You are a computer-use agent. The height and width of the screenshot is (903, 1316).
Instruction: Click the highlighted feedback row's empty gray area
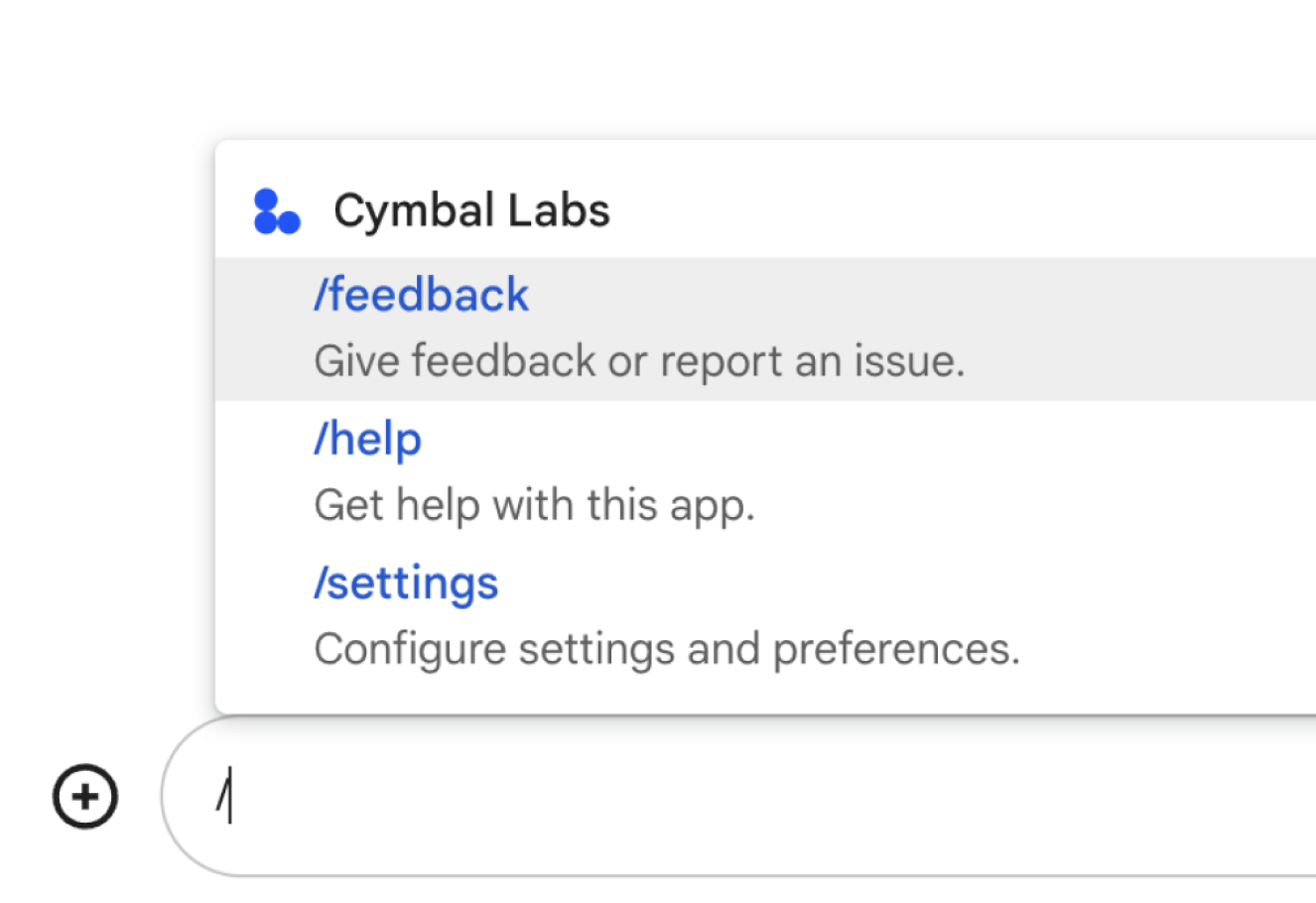[x=1141, y=328]
